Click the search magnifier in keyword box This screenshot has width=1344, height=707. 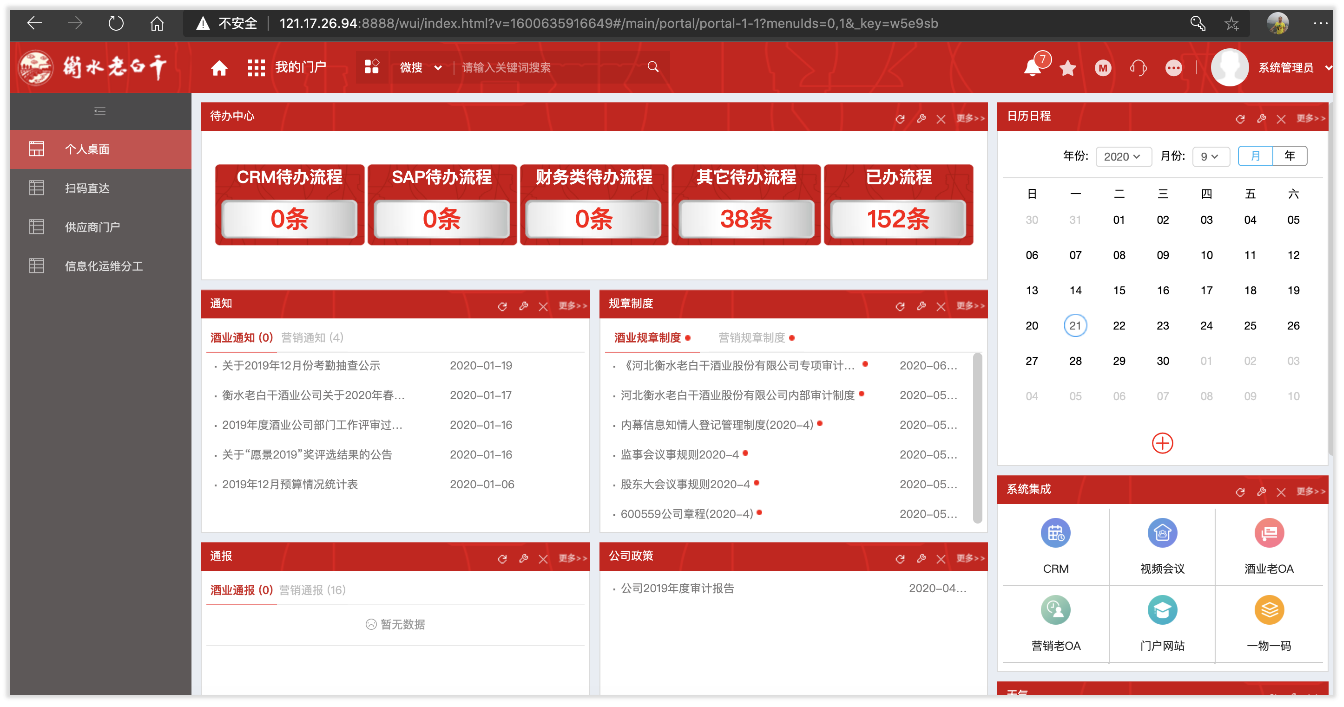click(653, 67)
